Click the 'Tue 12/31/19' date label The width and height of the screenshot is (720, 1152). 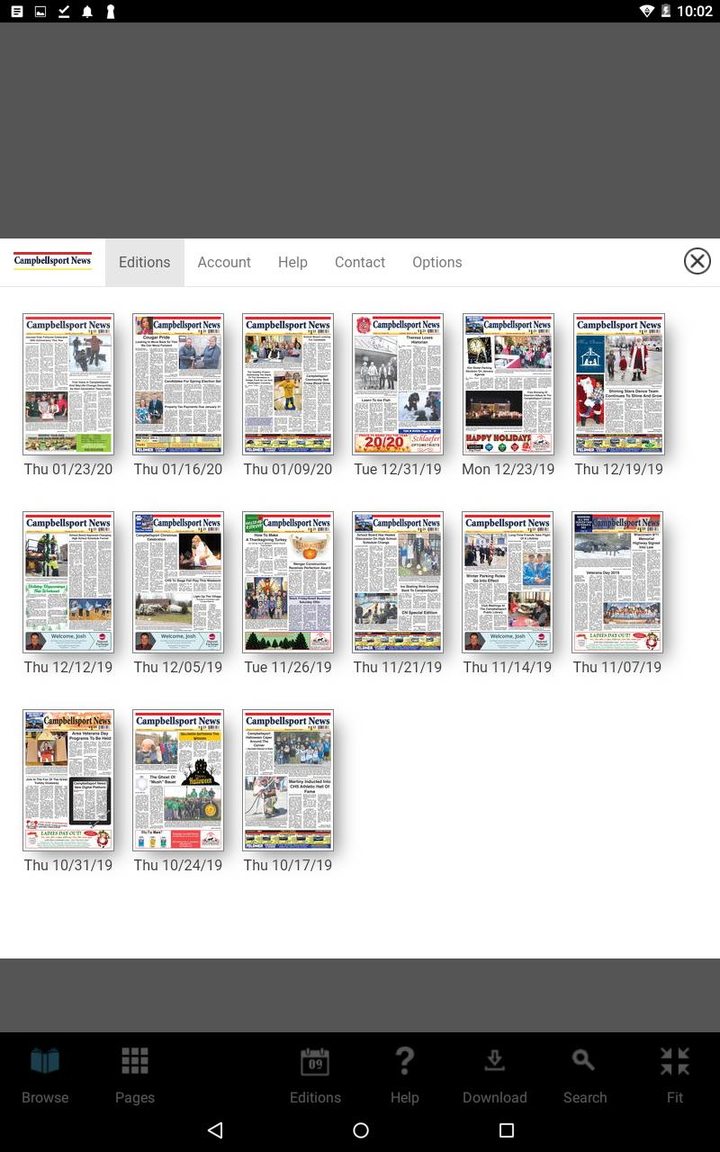(397, 469)
